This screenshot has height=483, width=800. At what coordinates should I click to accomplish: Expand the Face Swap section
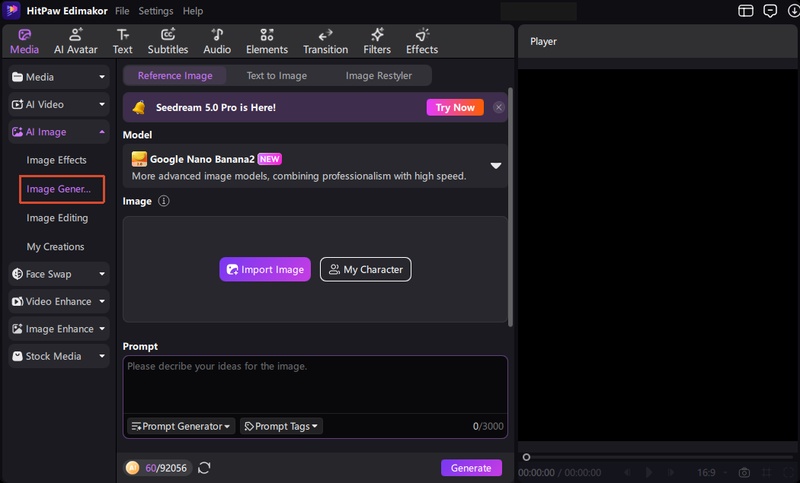(59, 274)
